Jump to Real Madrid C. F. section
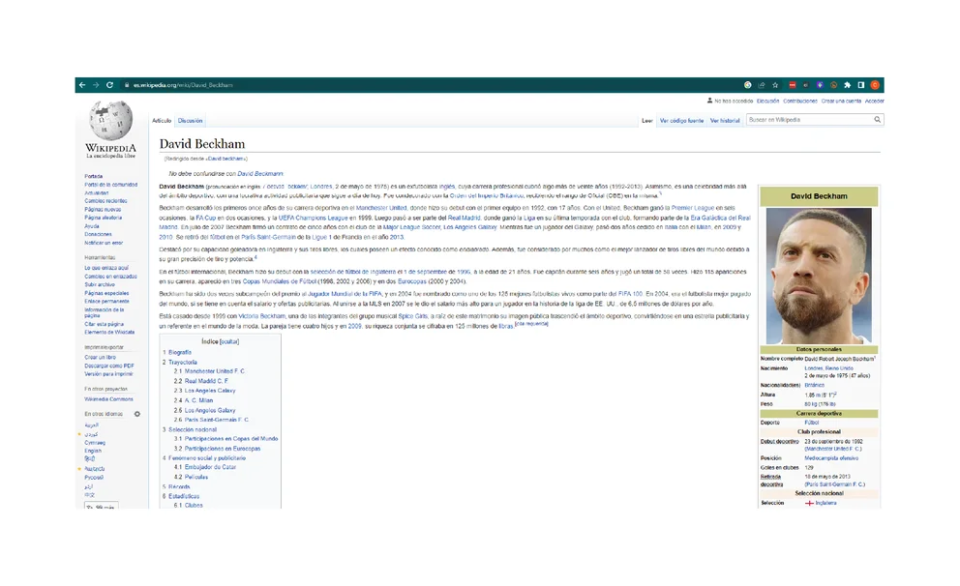The image size is (960, 586). pyautogui.click(x=206, y=381)
